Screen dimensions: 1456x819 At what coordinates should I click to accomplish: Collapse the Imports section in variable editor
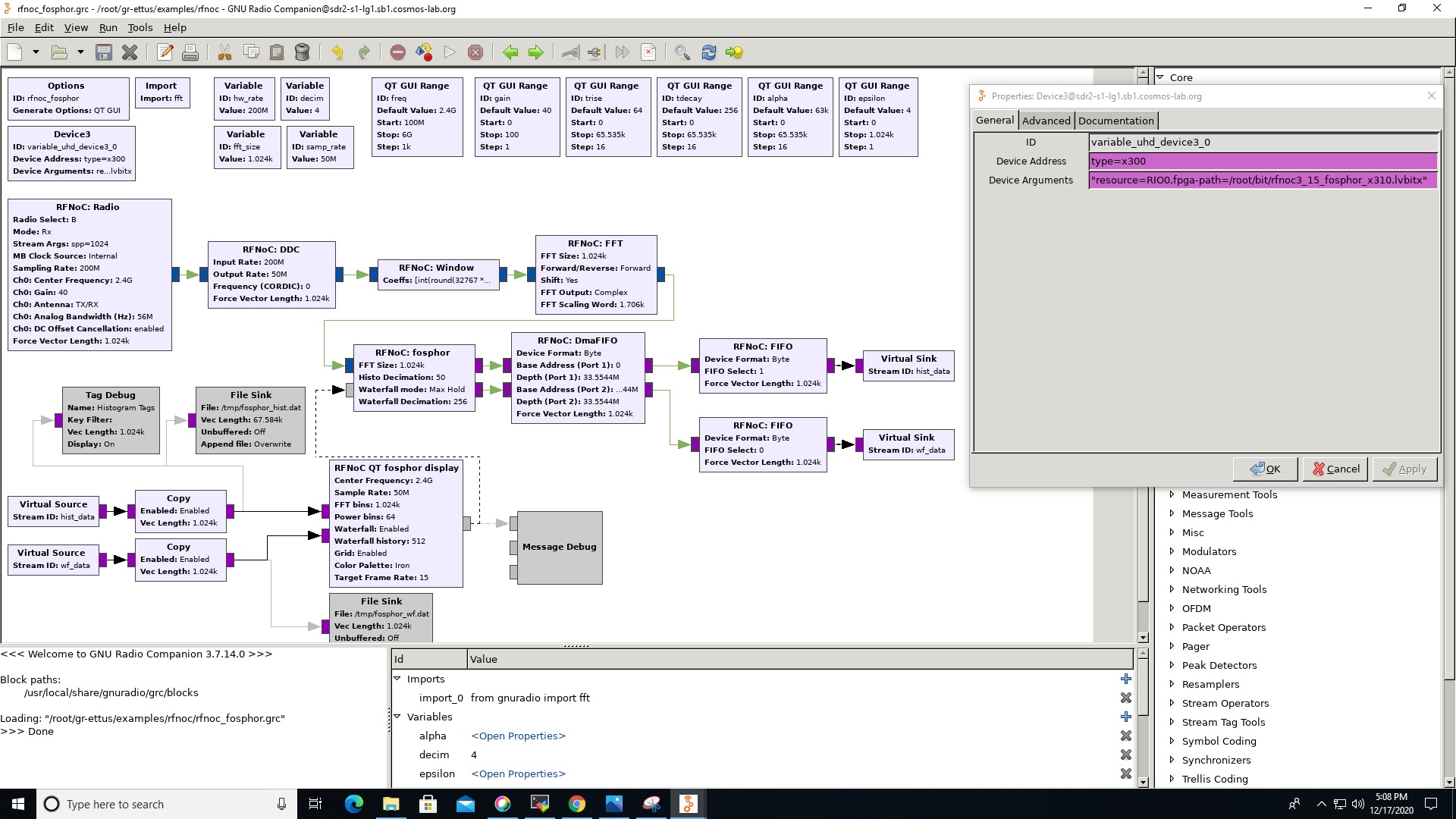[x=397, y=679]
